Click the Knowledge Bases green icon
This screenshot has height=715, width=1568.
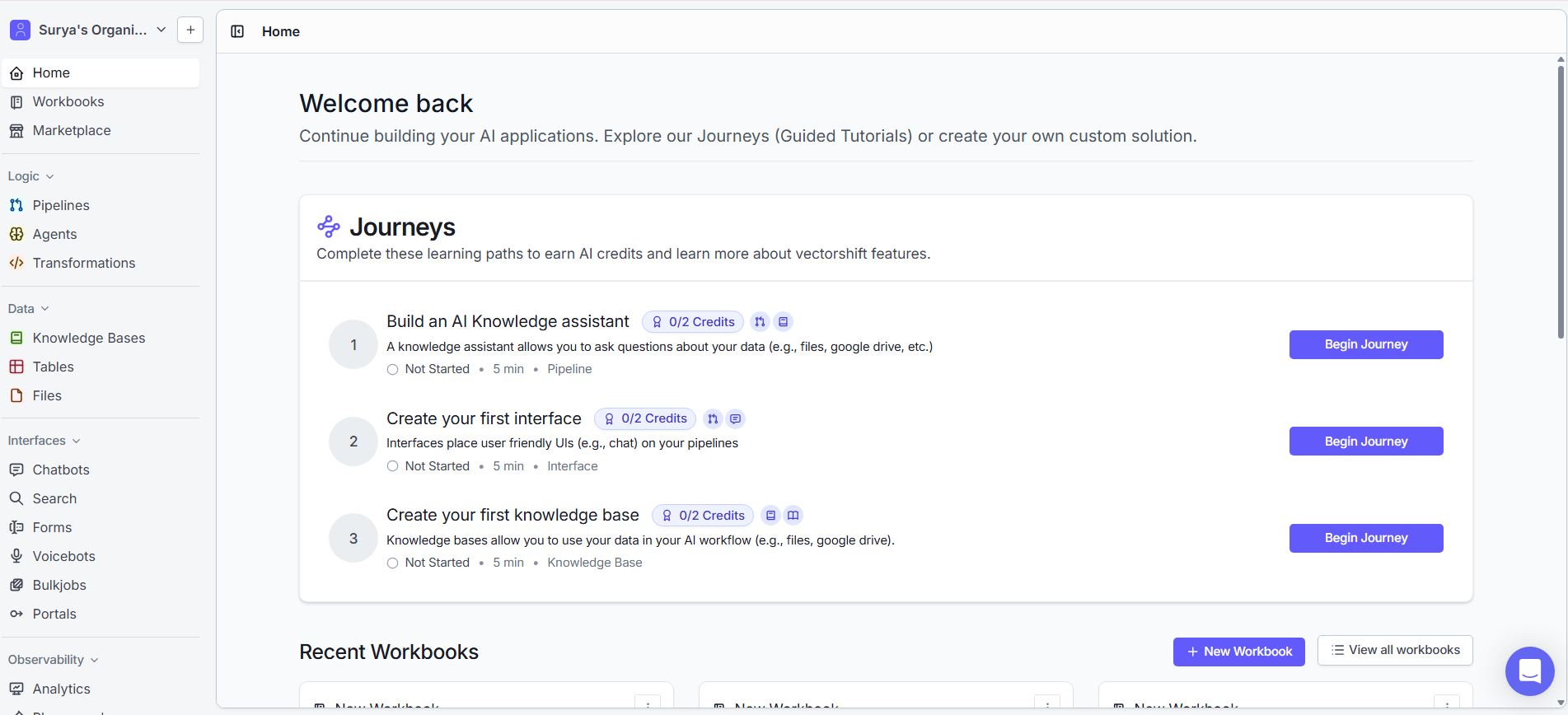click(x=16, y=338)
